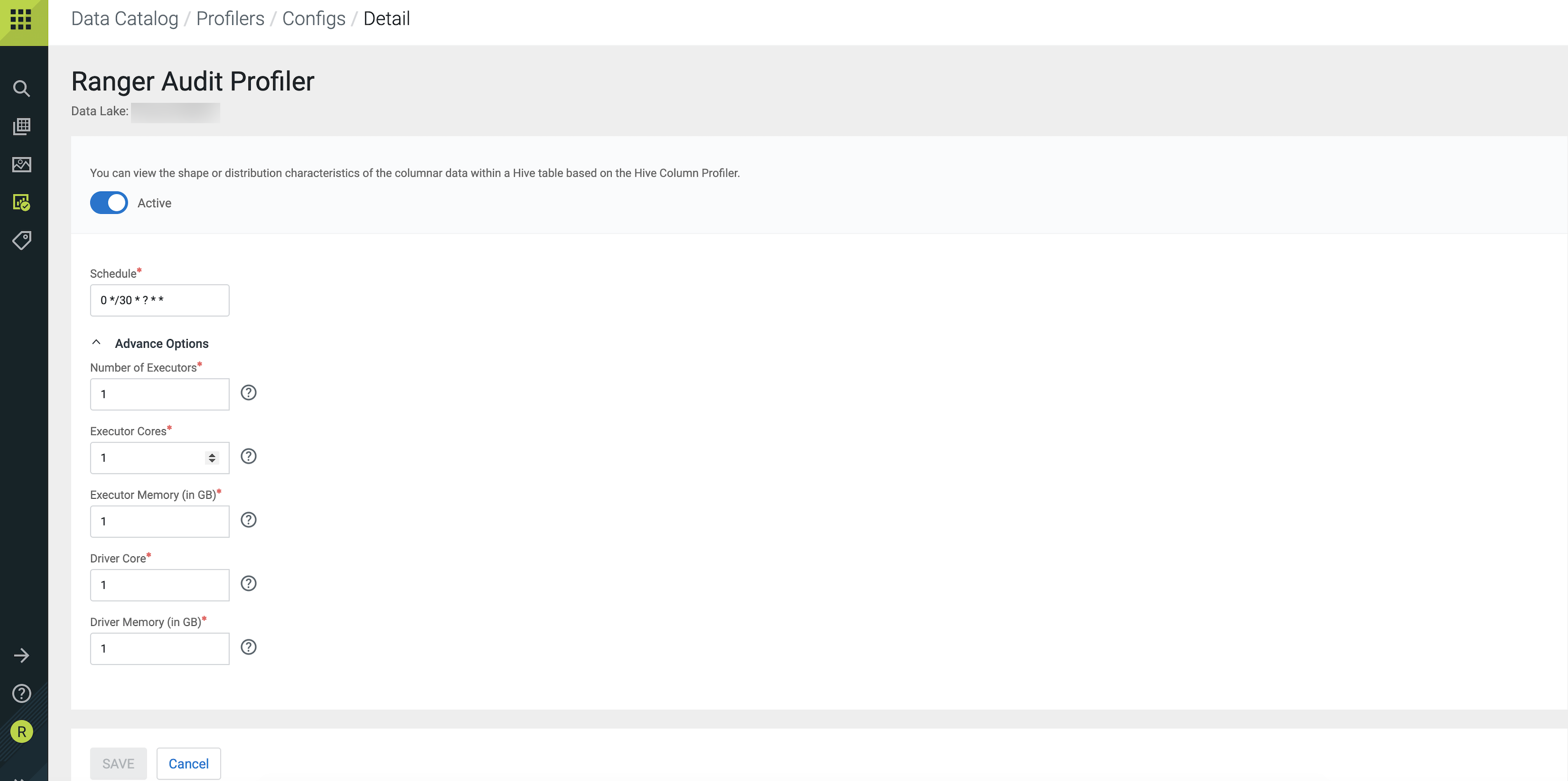Open the Help icon in sidebar

[21, 693]
